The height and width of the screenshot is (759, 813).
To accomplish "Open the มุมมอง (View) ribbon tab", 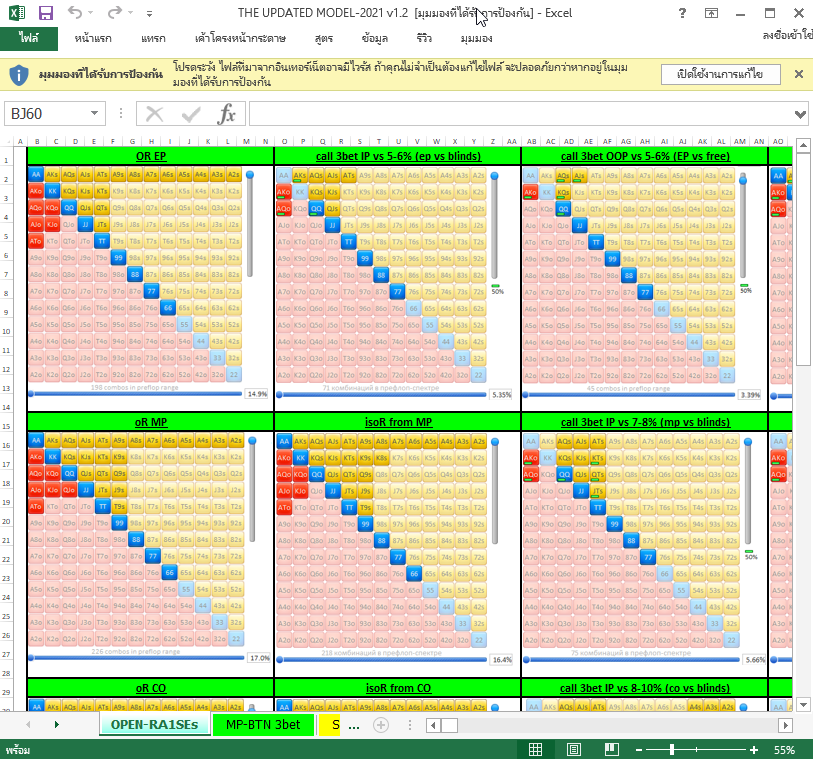I will pyautogui.click(x=476, y=38).
